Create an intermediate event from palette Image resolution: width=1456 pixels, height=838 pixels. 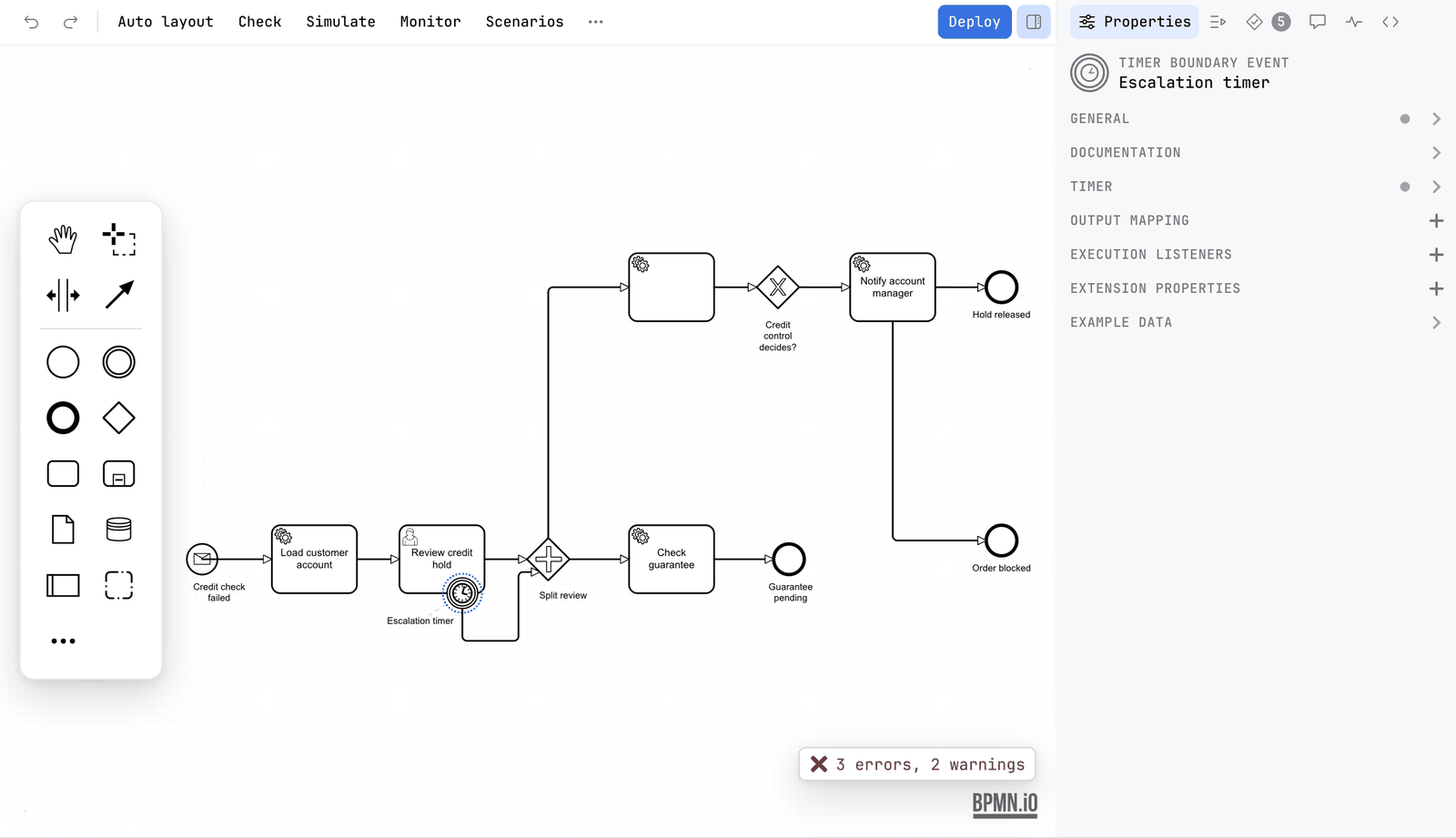point(119,362)
